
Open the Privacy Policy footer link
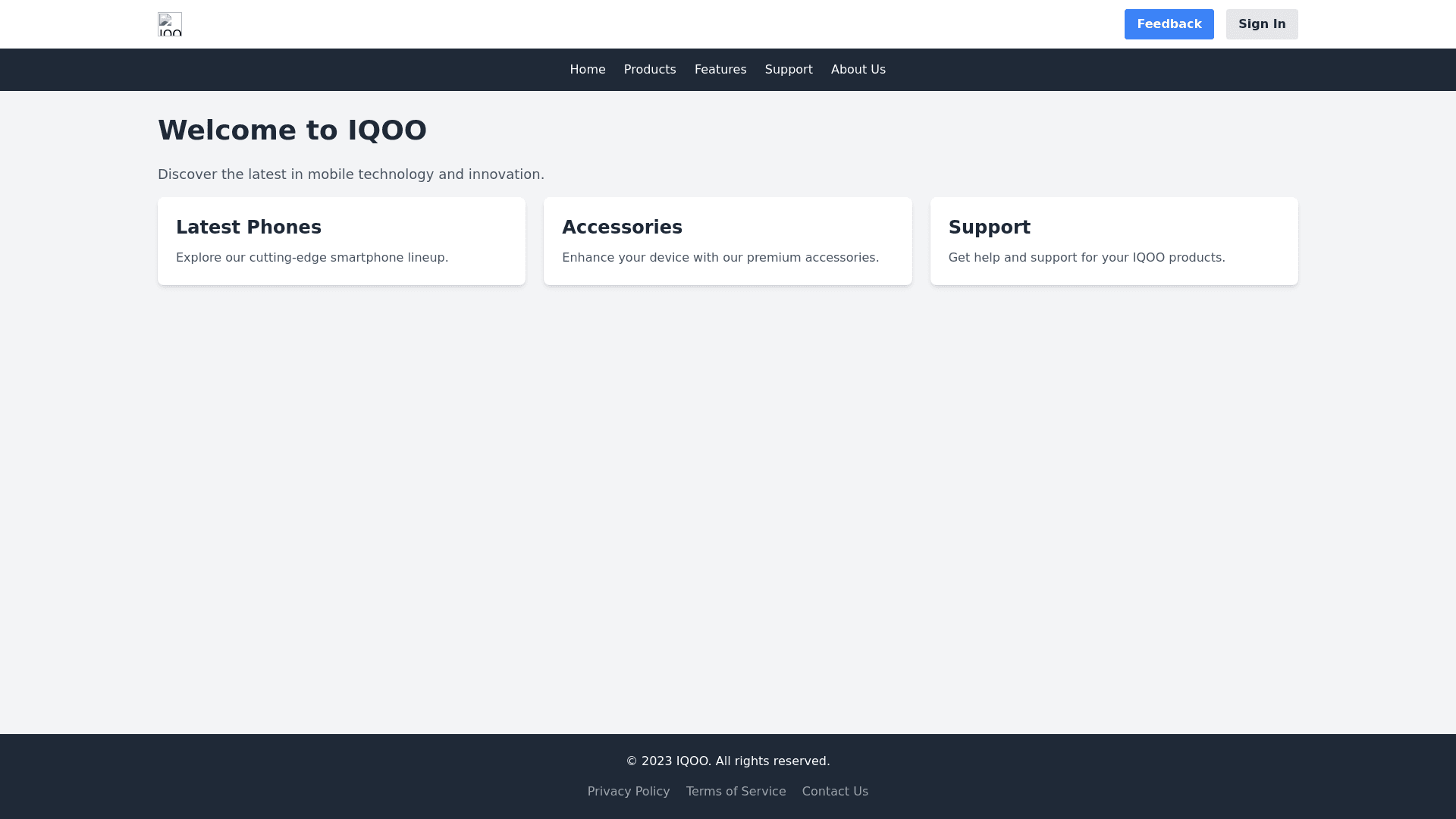coord(628,792)
